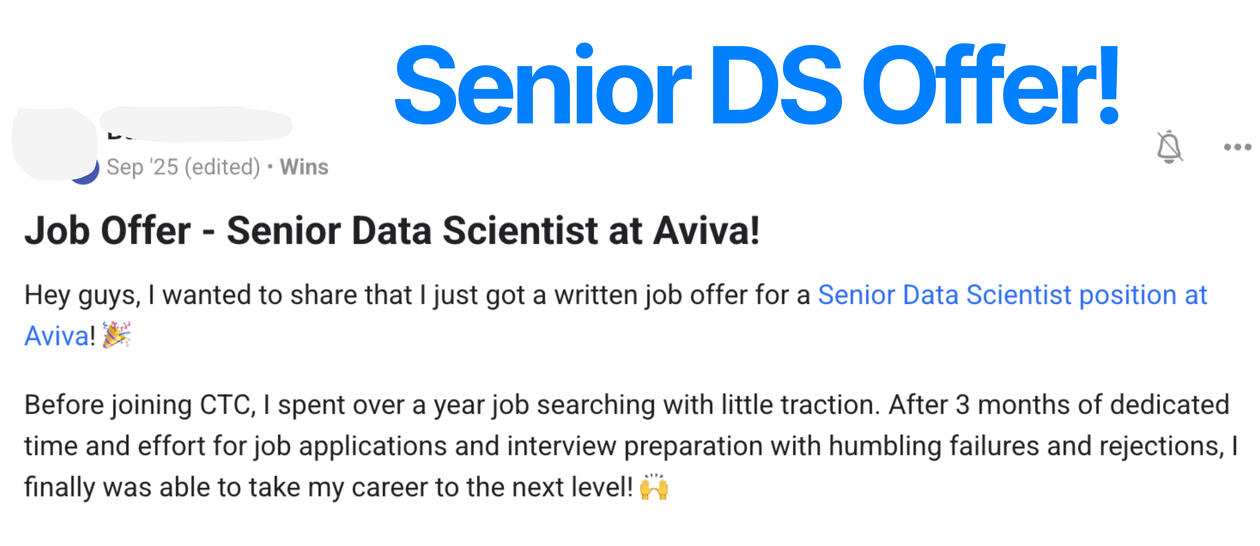Image resolution: width=1260 pixels, height=546 pixels.
Task: Open the Wins category tag
Action: pos(304,167)
